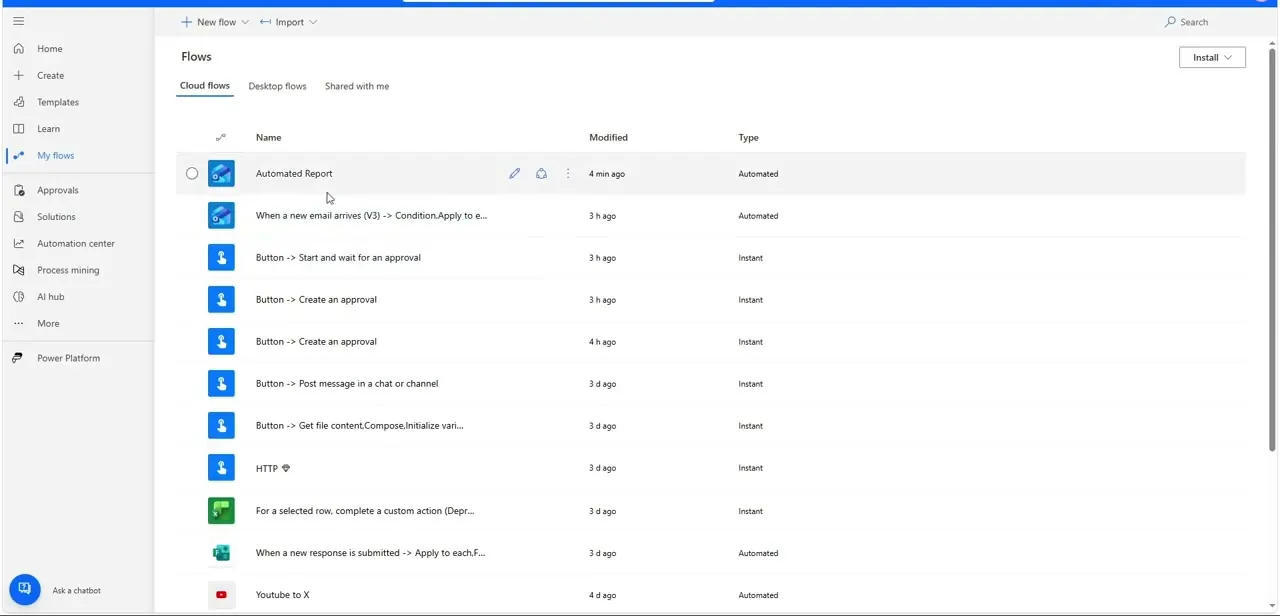This screenshot has height=616, width=1280.
Task: Sort by the Type column header
Action: point(748,137)
